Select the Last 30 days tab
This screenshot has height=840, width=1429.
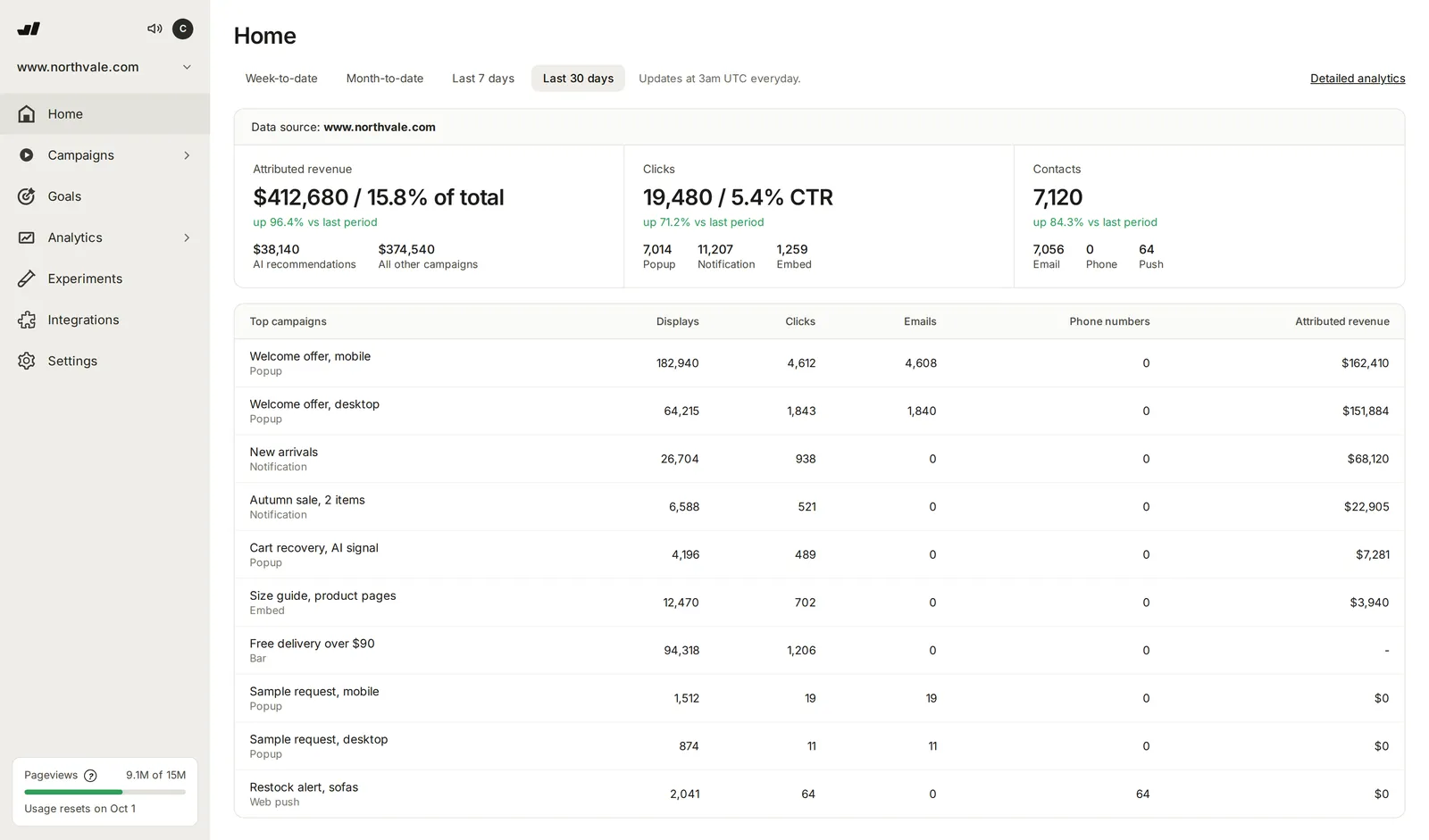click(578, 79)
